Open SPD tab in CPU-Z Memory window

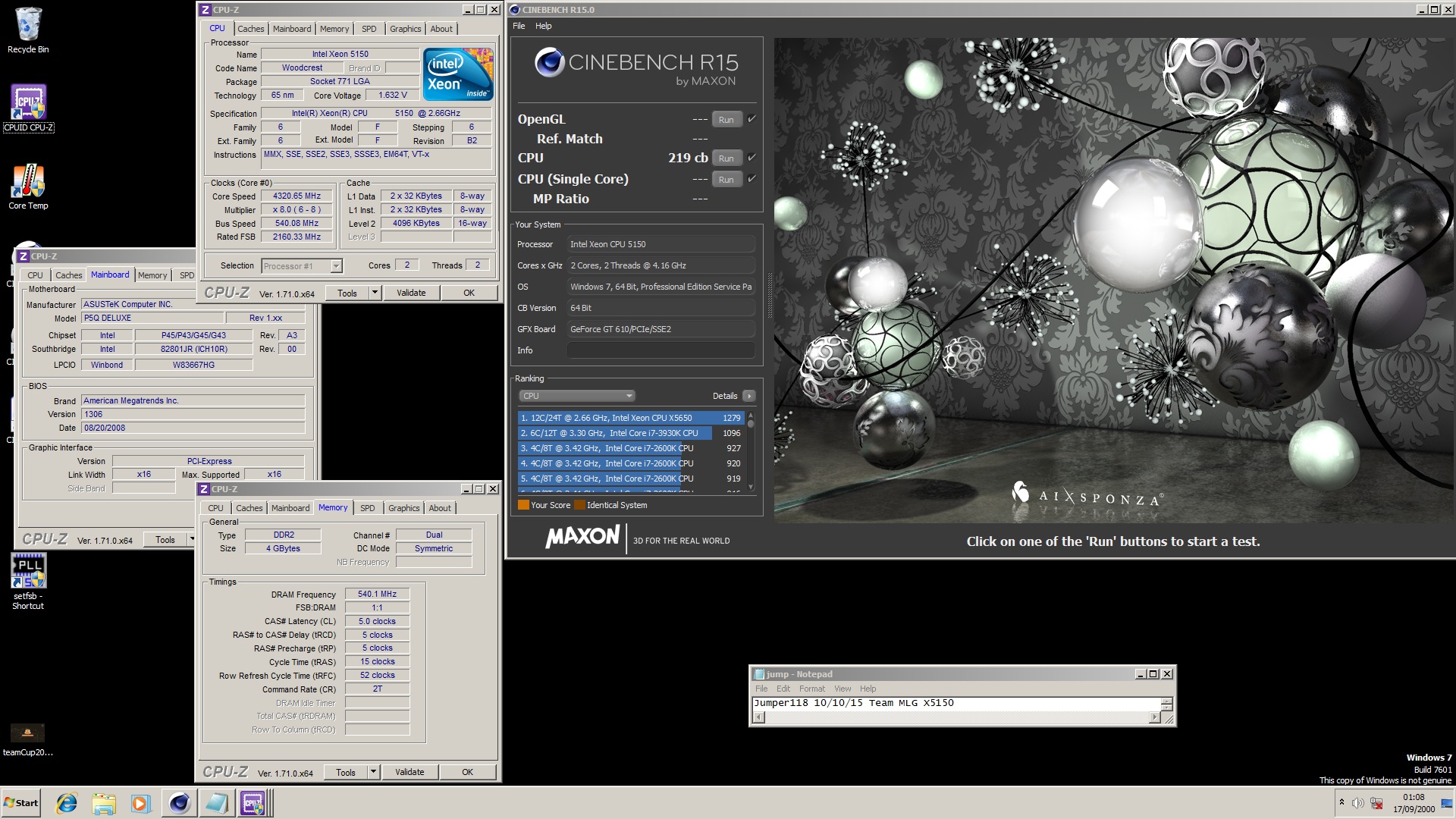[x=368, y=508]
